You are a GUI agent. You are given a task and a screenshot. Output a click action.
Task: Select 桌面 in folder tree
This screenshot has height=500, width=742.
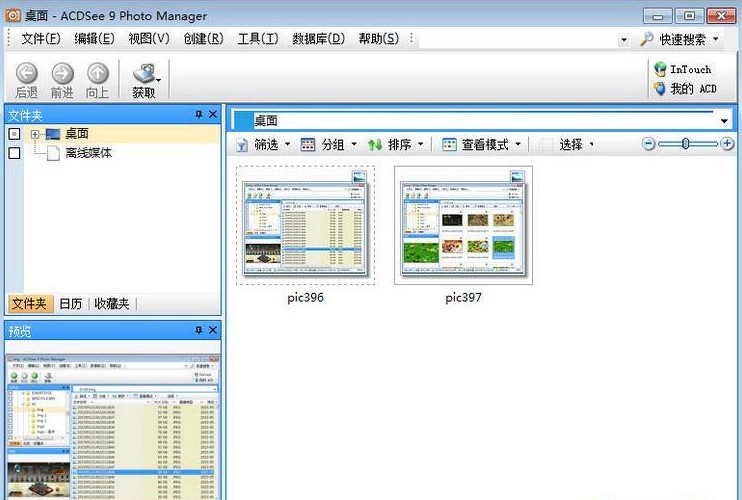coord(77,134)
